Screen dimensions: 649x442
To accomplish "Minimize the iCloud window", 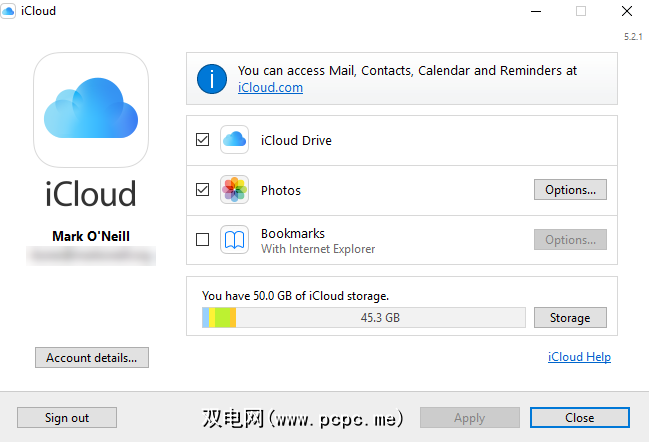I will (x=535, y=11).
